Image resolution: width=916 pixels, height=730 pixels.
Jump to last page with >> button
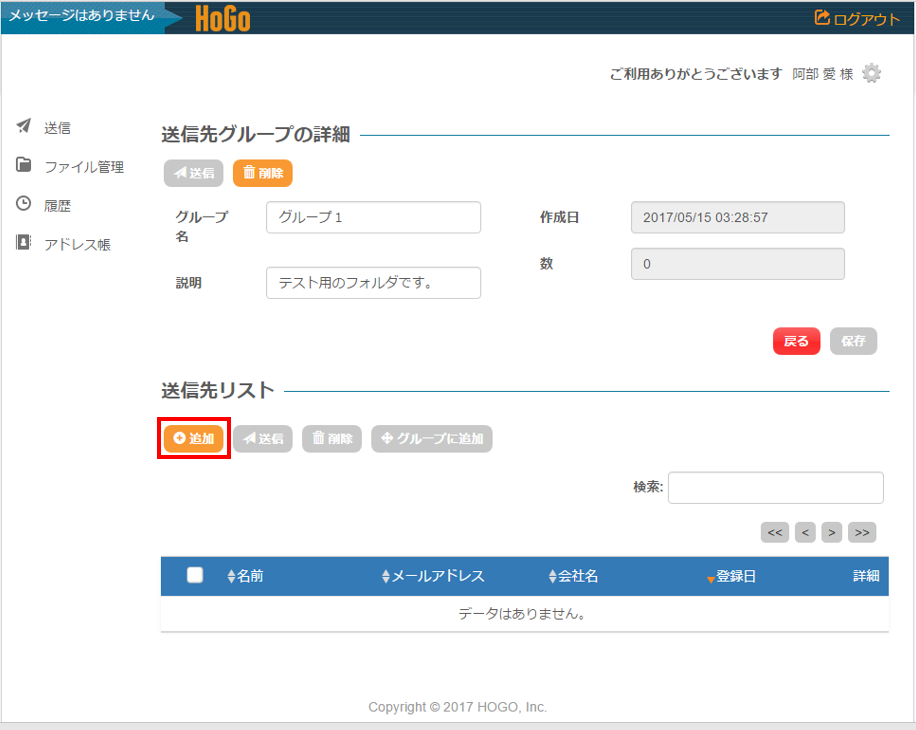862,532
